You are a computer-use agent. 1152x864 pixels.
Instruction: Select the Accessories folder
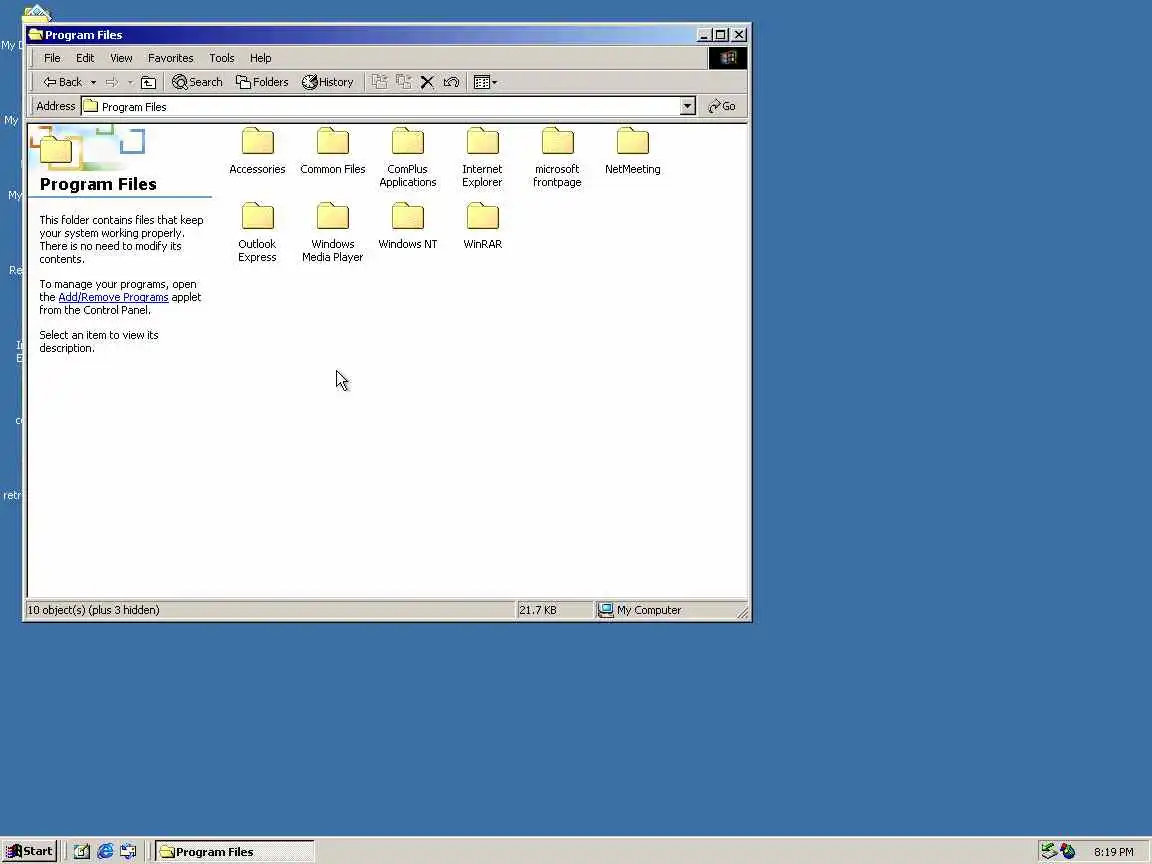257,151
